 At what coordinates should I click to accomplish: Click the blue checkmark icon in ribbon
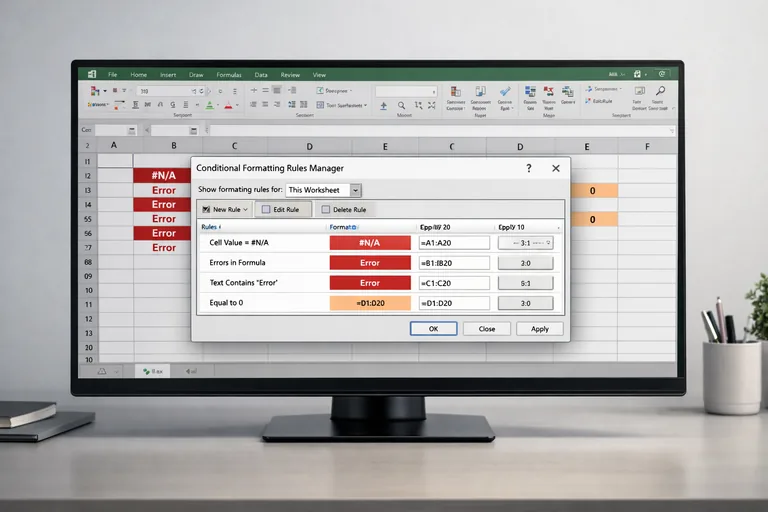[504, 92]
